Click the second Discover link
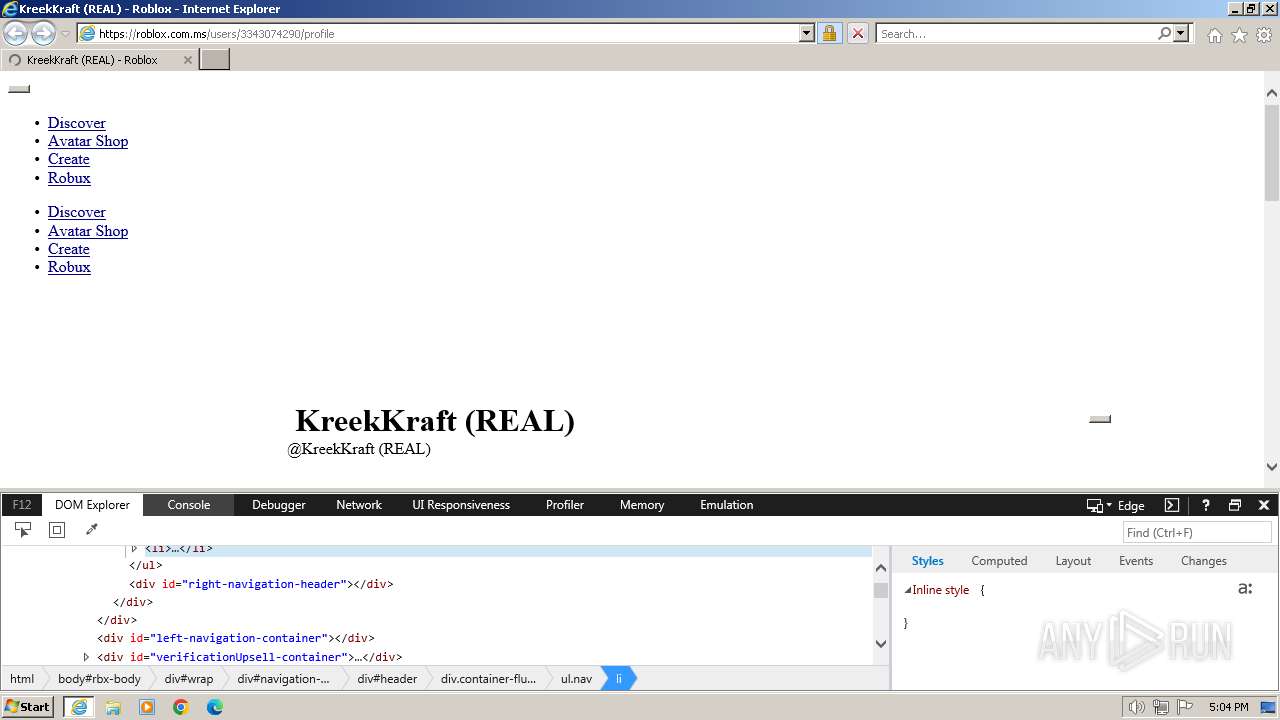The width and height of the screenshot is (1280, 720). coord(77,212)
